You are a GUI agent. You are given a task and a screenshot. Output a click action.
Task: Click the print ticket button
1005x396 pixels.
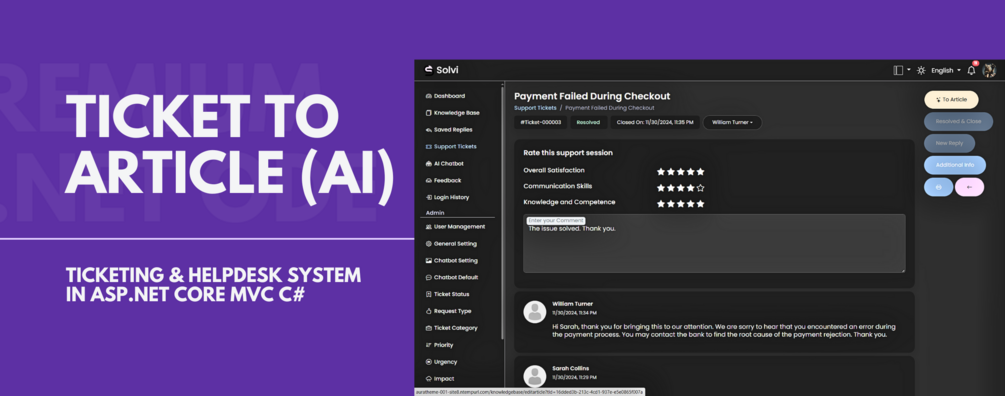point(938,187)
